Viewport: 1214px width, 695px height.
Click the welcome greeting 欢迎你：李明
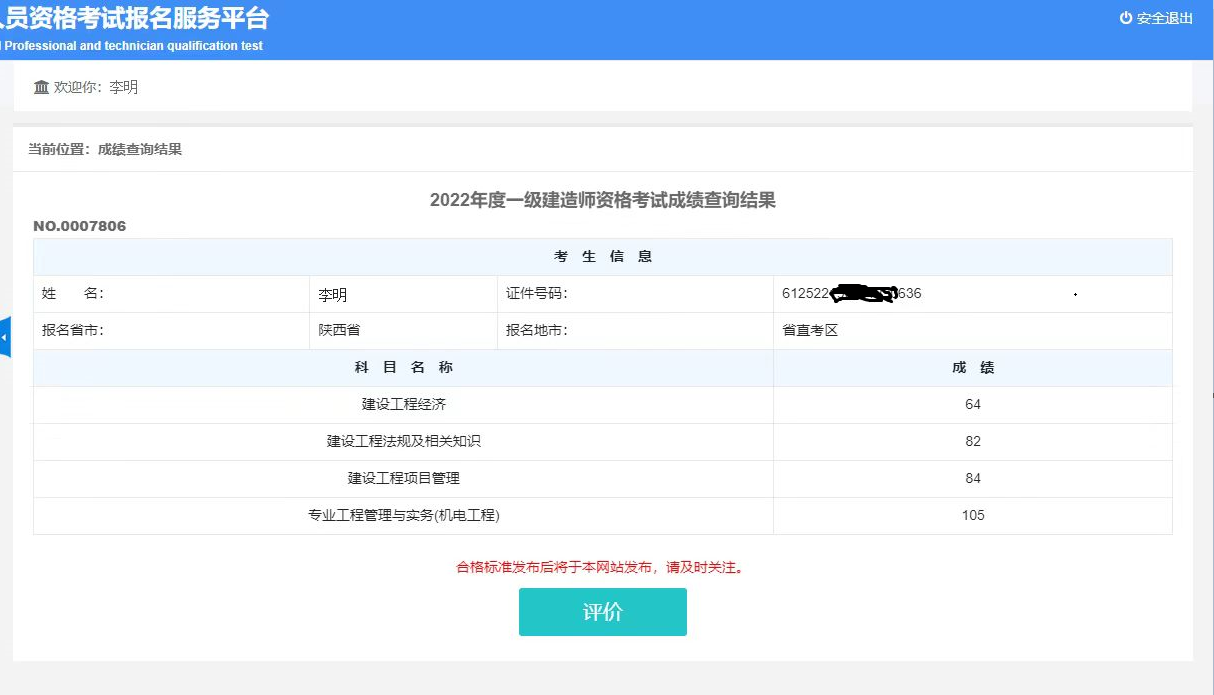(x=95, y=87)
